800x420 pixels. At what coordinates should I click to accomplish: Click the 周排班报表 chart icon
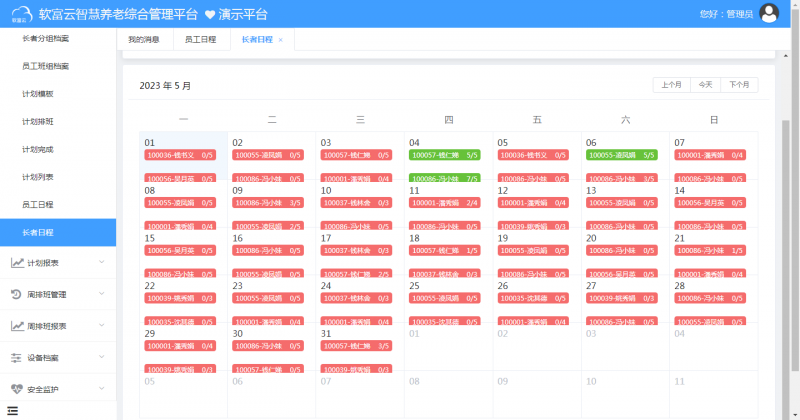pyautogui.click(x=17, y=326)
